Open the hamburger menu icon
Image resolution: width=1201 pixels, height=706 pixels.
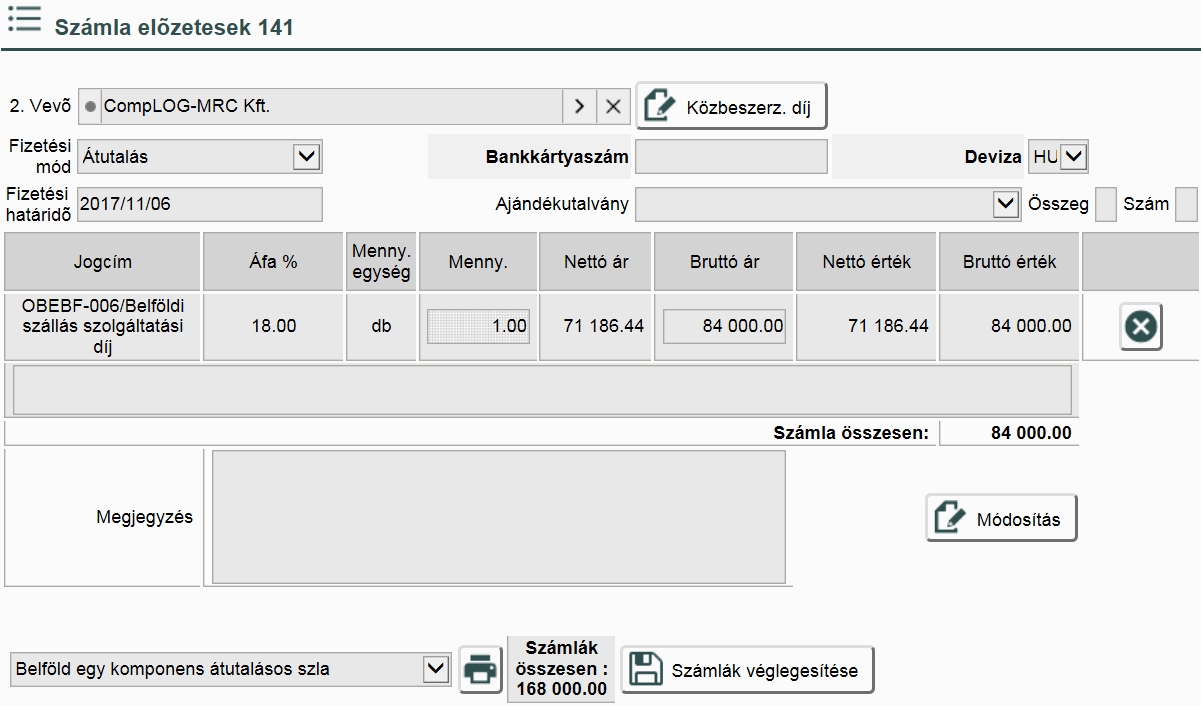(24, 19)
